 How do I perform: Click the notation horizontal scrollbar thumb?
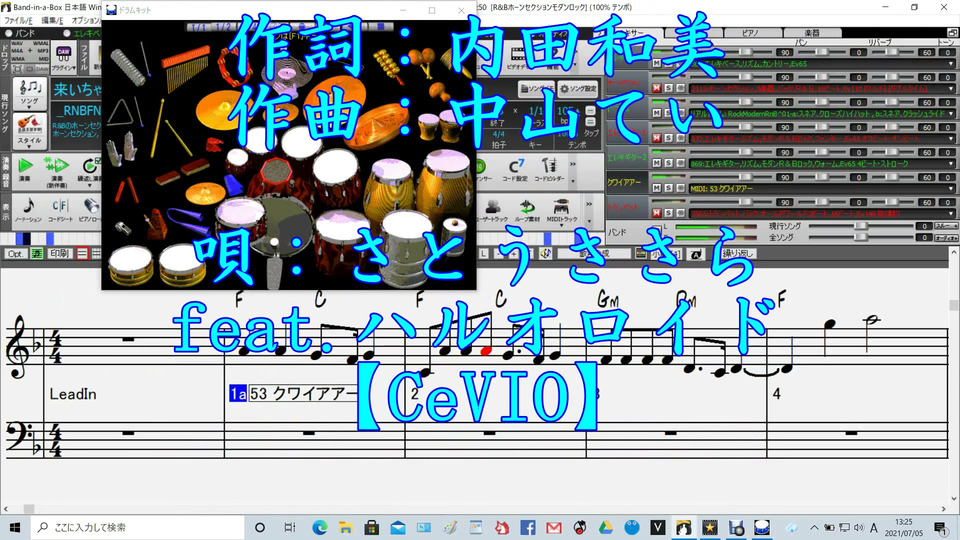coord(29,509)
